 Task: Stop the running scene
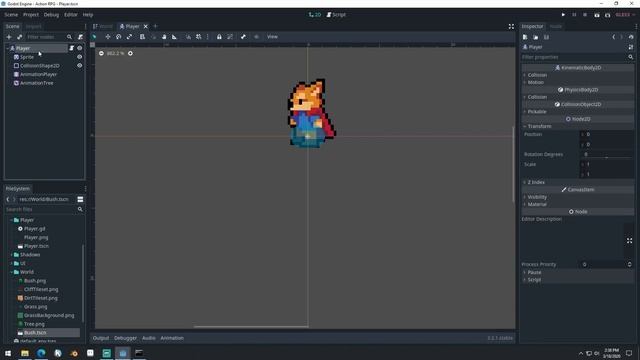[585, 15]
